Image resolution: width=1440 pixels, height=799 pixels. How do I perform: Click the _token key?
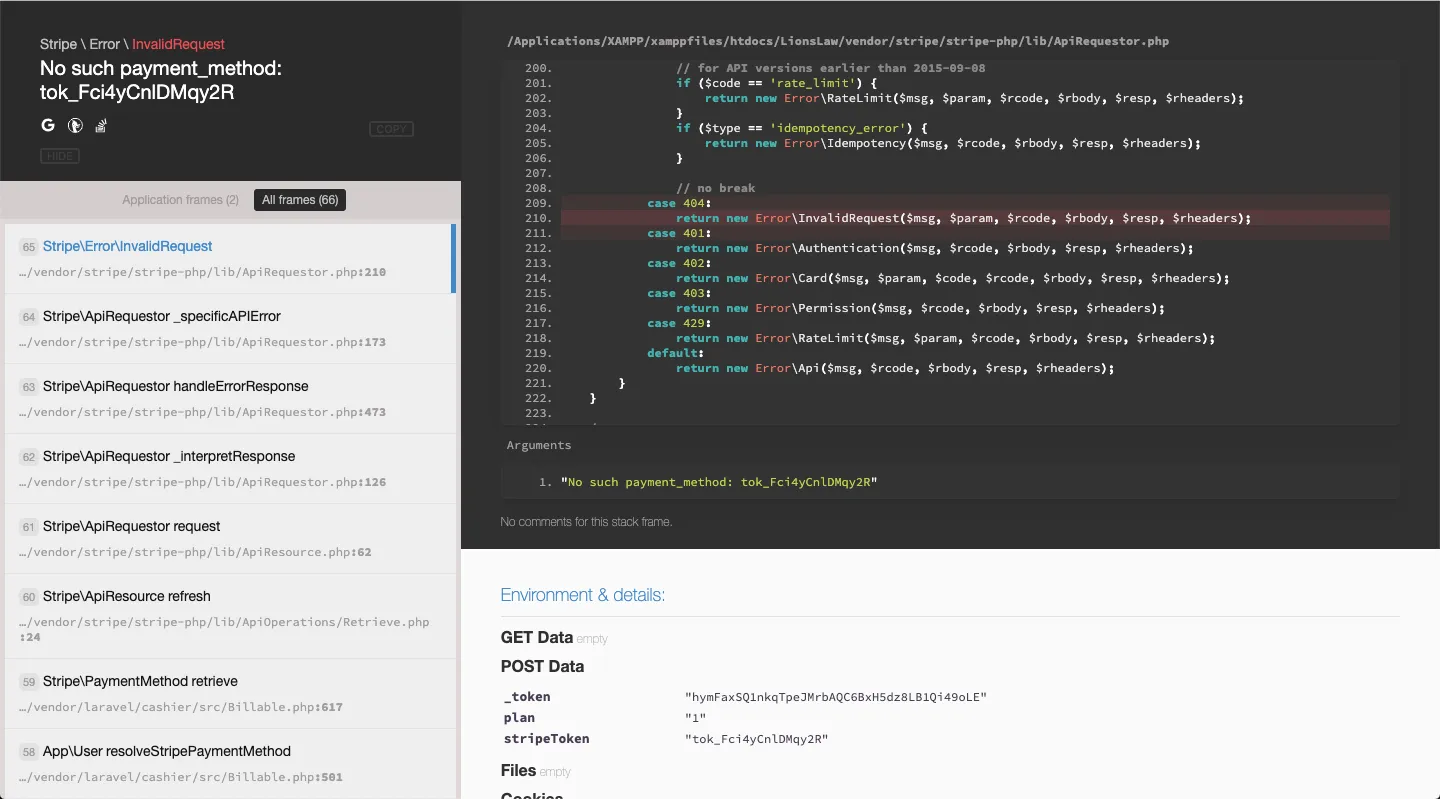pos(527,697)
